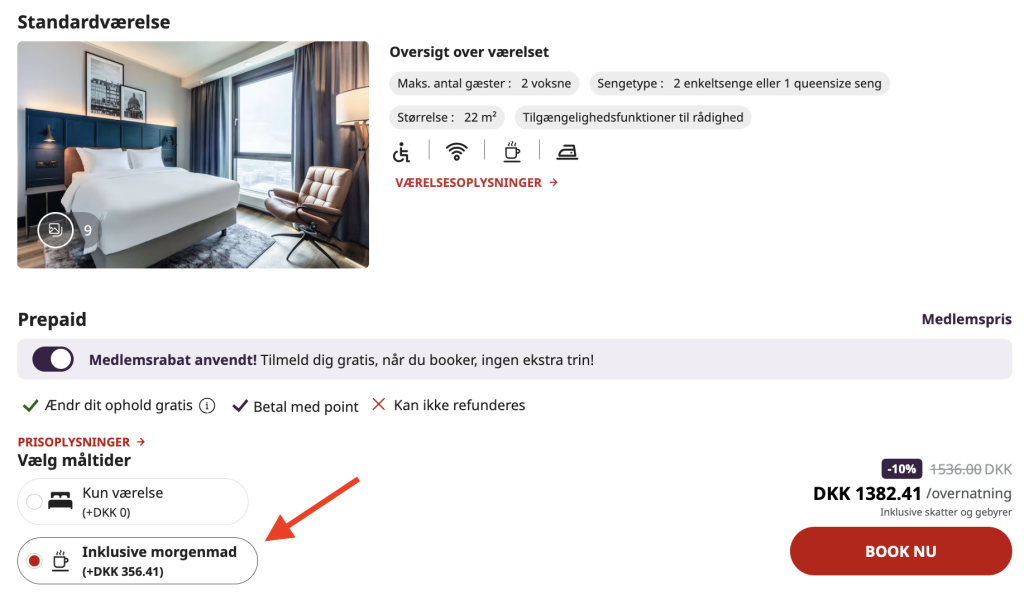Click the -10% discount badge

click(902, 469)
